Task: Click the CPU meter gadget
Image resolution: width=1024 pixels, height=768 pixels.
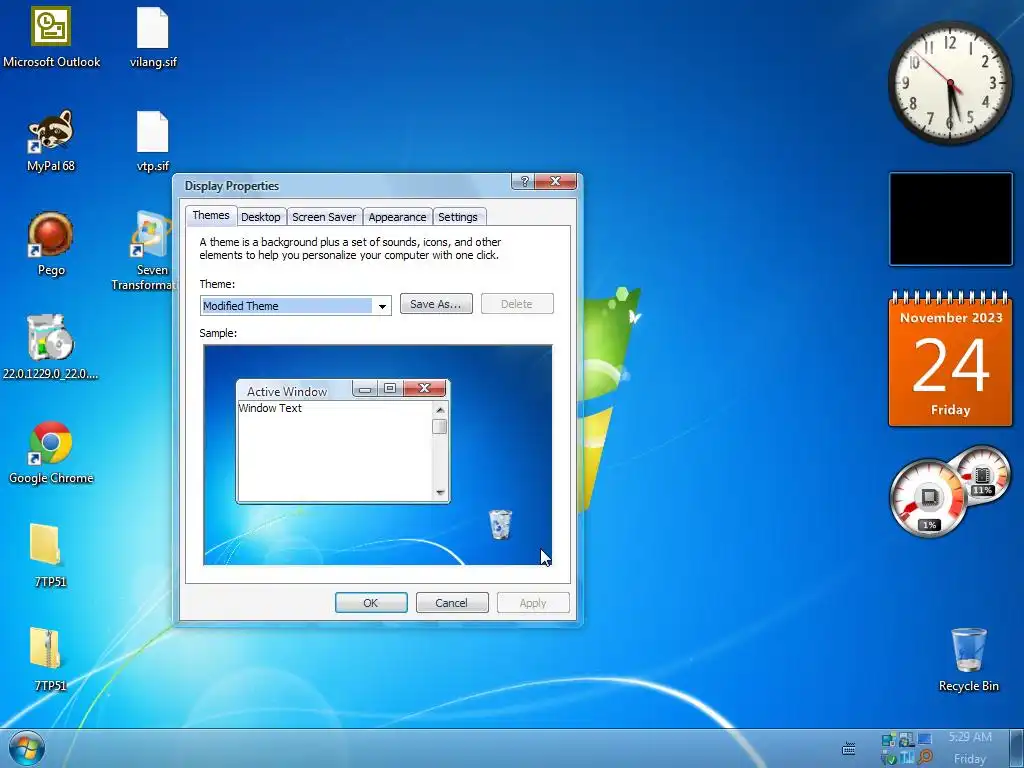Action: [929, 497]
